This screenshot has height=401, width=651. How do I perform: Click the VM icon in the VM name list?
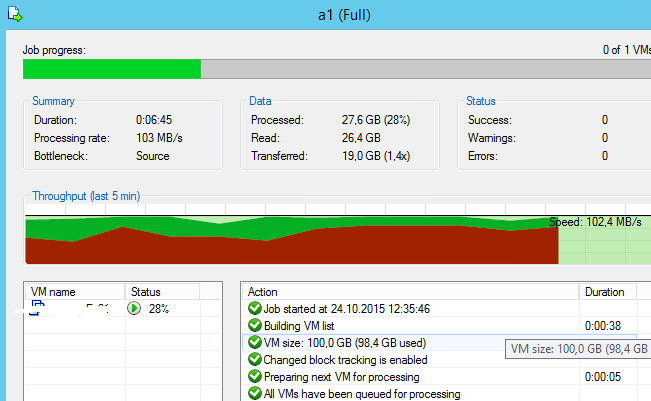(38, 308)
